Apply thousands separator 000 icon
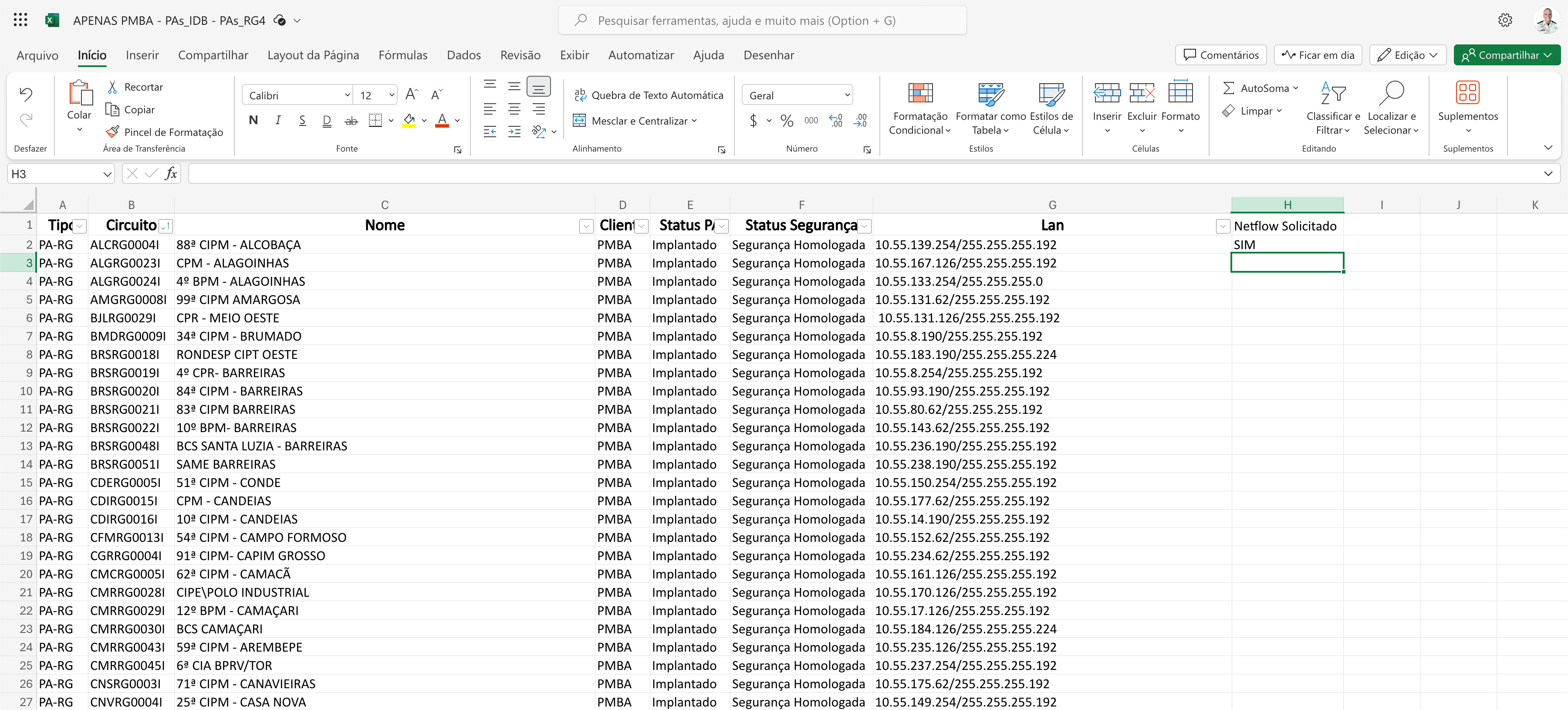This screenshot has height=710, width=1568. (x=811, y=121)
